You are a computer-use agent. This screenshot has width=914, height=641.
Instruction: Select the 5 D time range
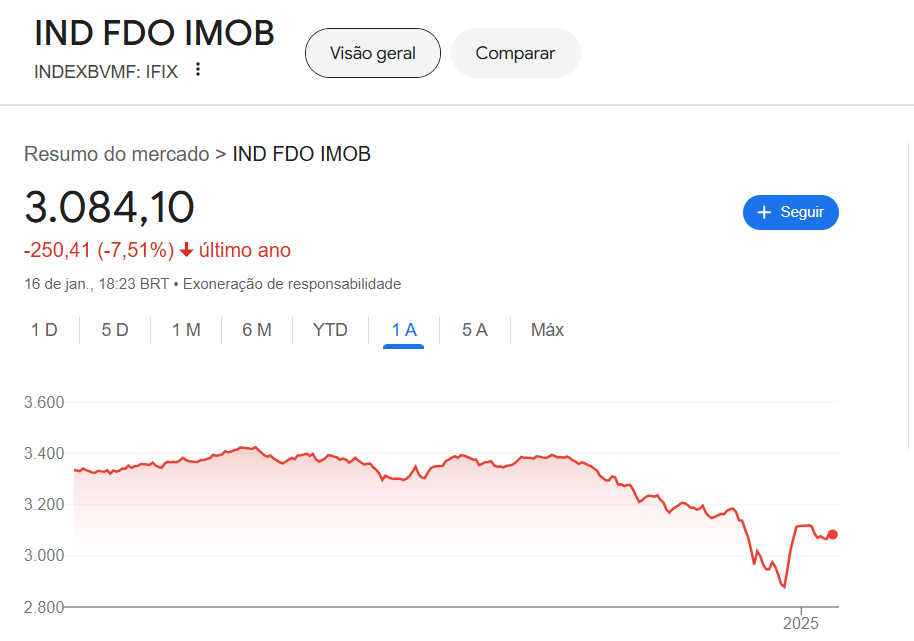tap(115, 330)
